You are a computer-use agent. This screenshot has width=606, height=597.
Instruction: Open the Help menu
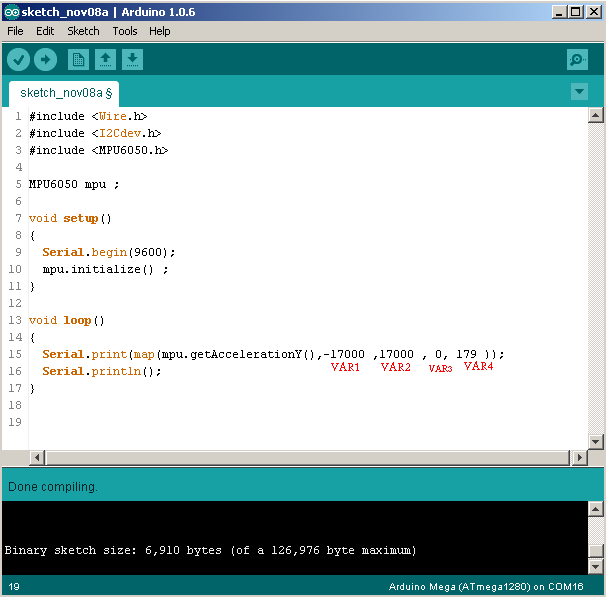(x=160, y=31)
